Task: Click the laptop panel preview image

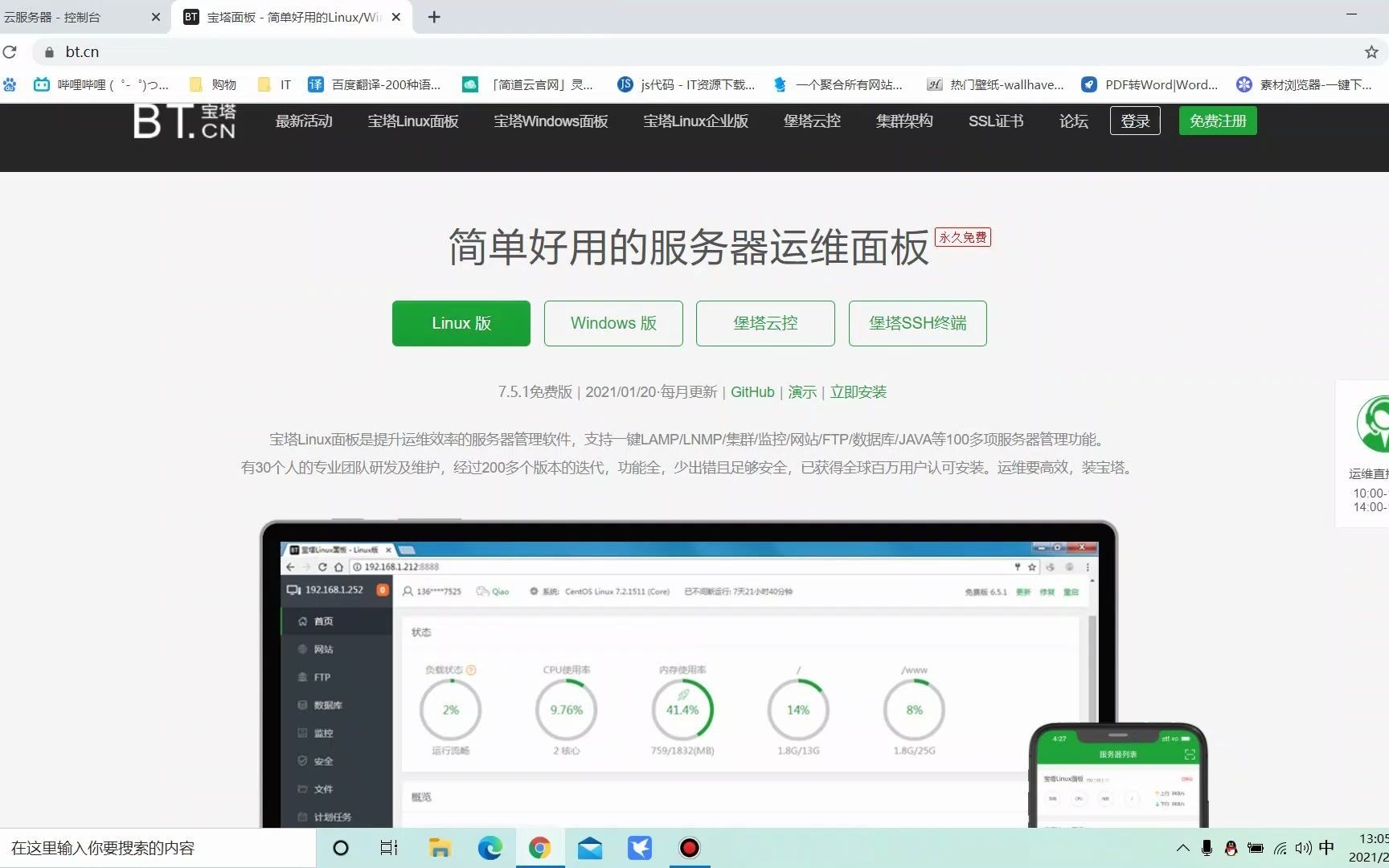Action: [x=689, y=675]
